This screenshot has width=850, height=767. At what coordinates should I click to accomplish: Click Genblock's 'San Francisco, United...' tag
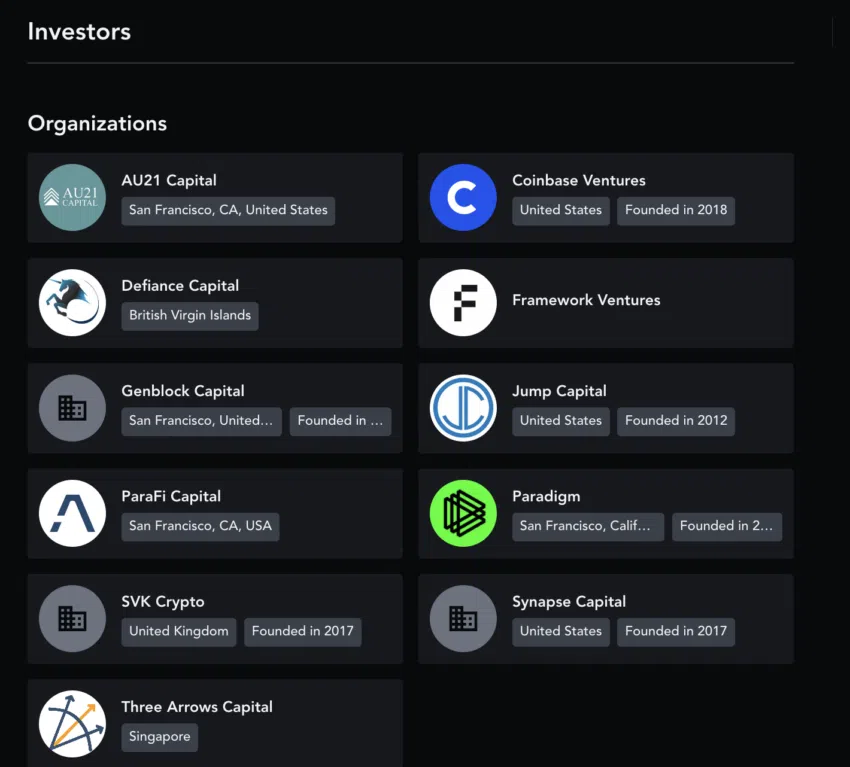point(202,421)
